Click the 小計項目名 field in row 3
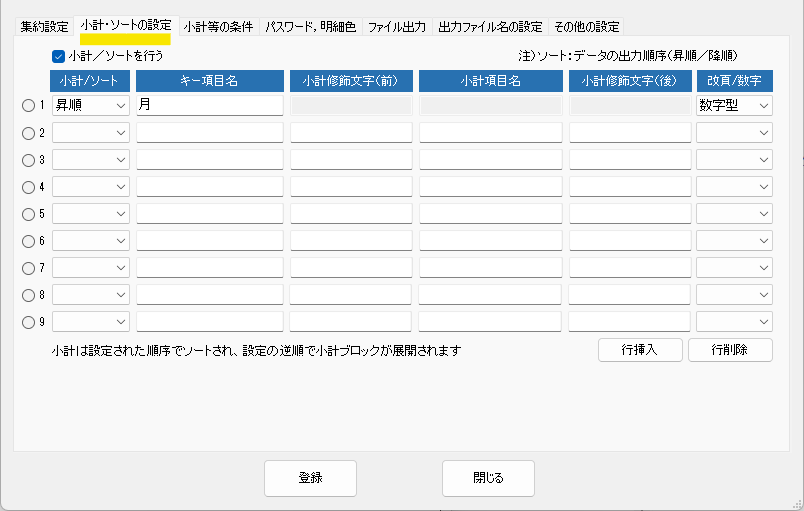This screenshot has width=804, height=511. tap(490, 159)
